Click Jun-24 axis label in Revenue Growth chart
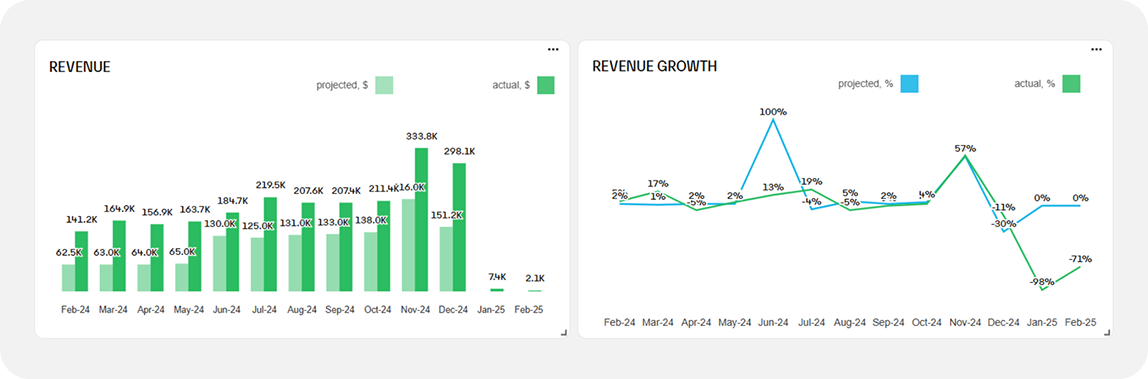This screenshot has height=379, width=1148. click(773, 323)
